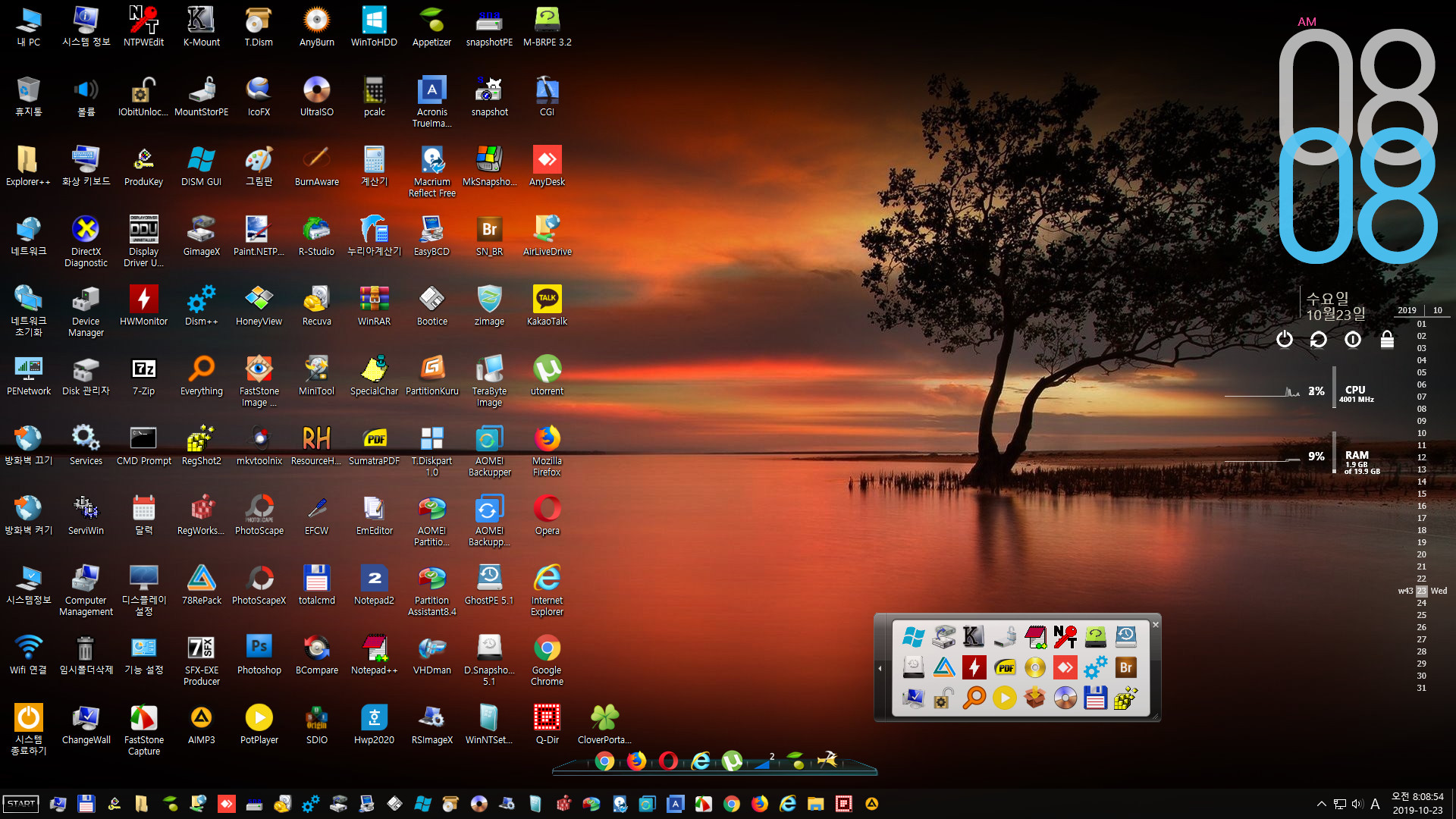This screenshot has width=1456, height=819.
Task: Click Chrome icon in the bottom dock
Action: tap(604, 761)
